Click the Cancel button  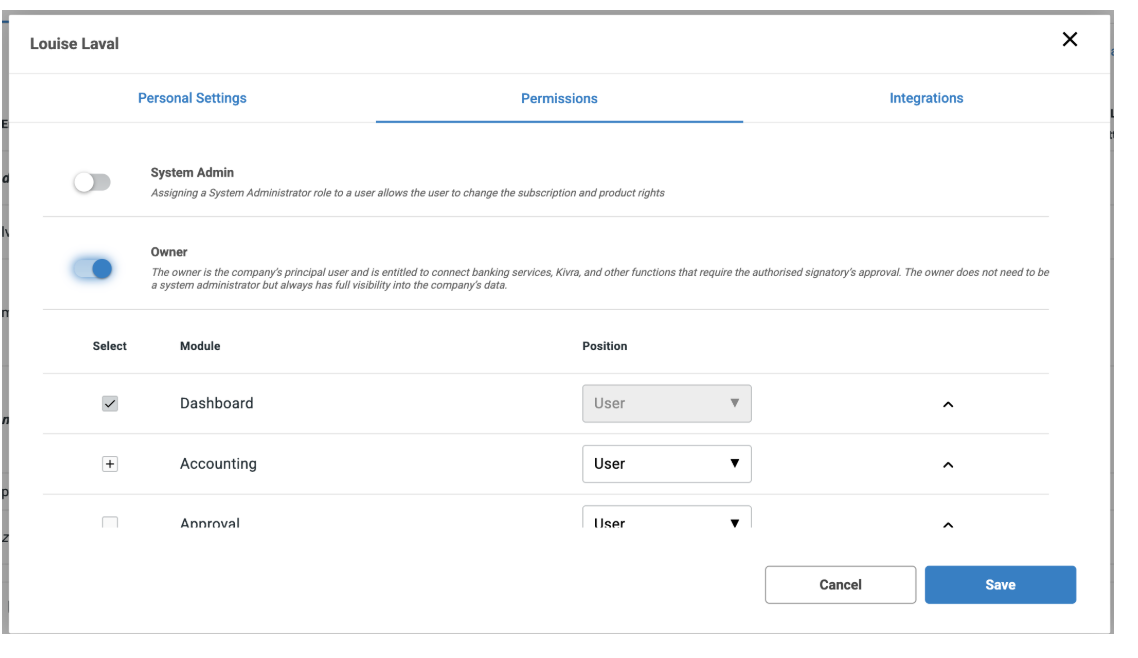click(840, 585)
